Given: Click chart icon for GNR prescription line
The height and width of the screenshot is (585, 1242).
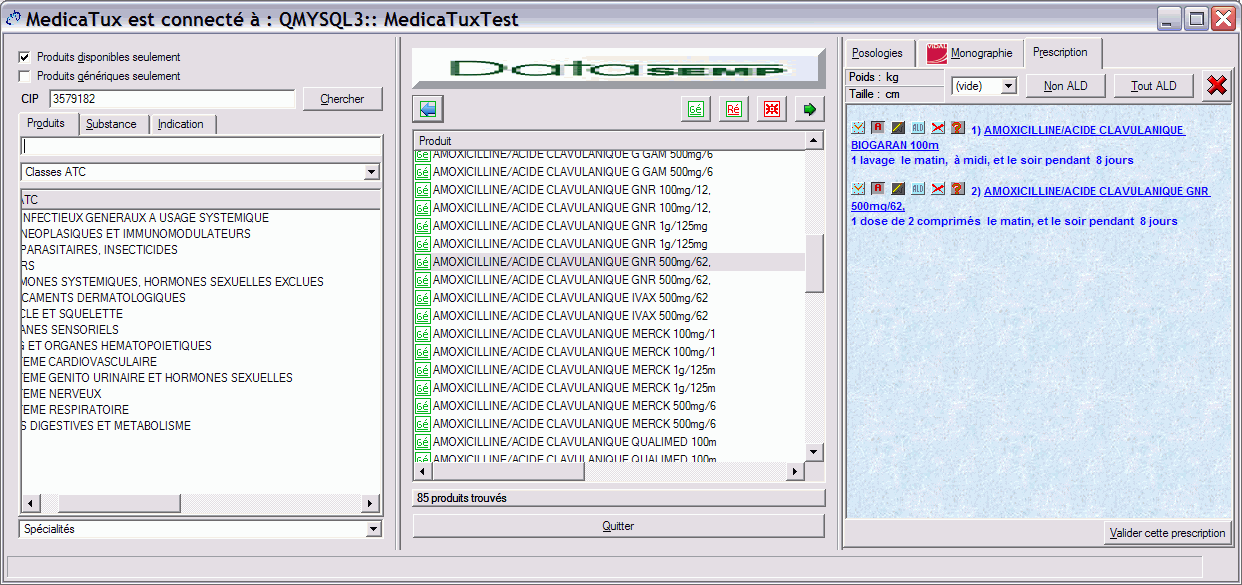Looking at the screenshot, I should (858, 189).
